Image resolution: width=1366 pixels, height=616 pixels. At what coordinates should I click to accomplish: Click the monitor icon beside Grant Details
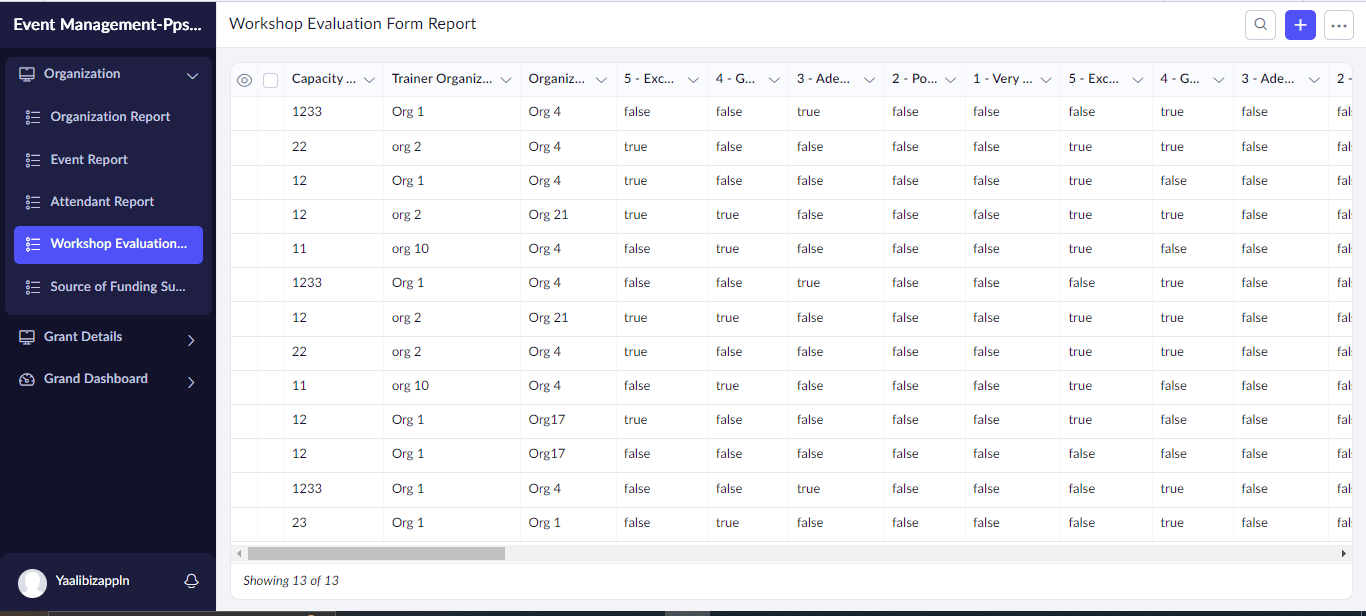[27, 338]
